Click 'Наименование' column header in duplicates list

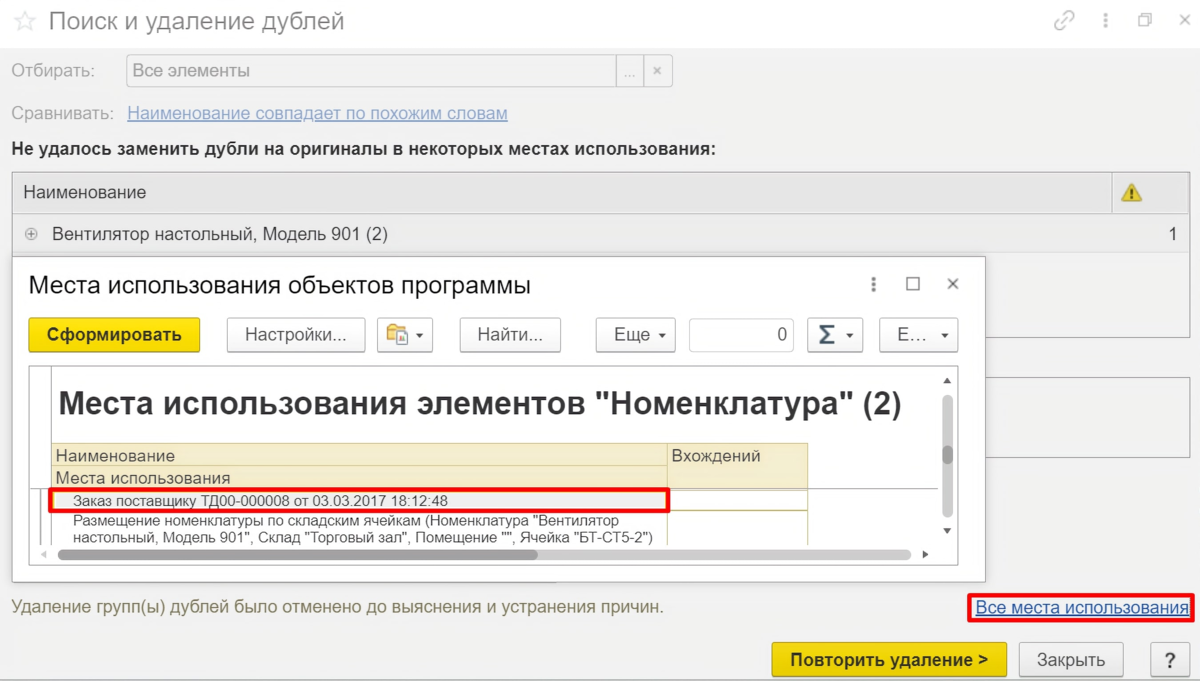pyautogui.click(x=562, y=193)
